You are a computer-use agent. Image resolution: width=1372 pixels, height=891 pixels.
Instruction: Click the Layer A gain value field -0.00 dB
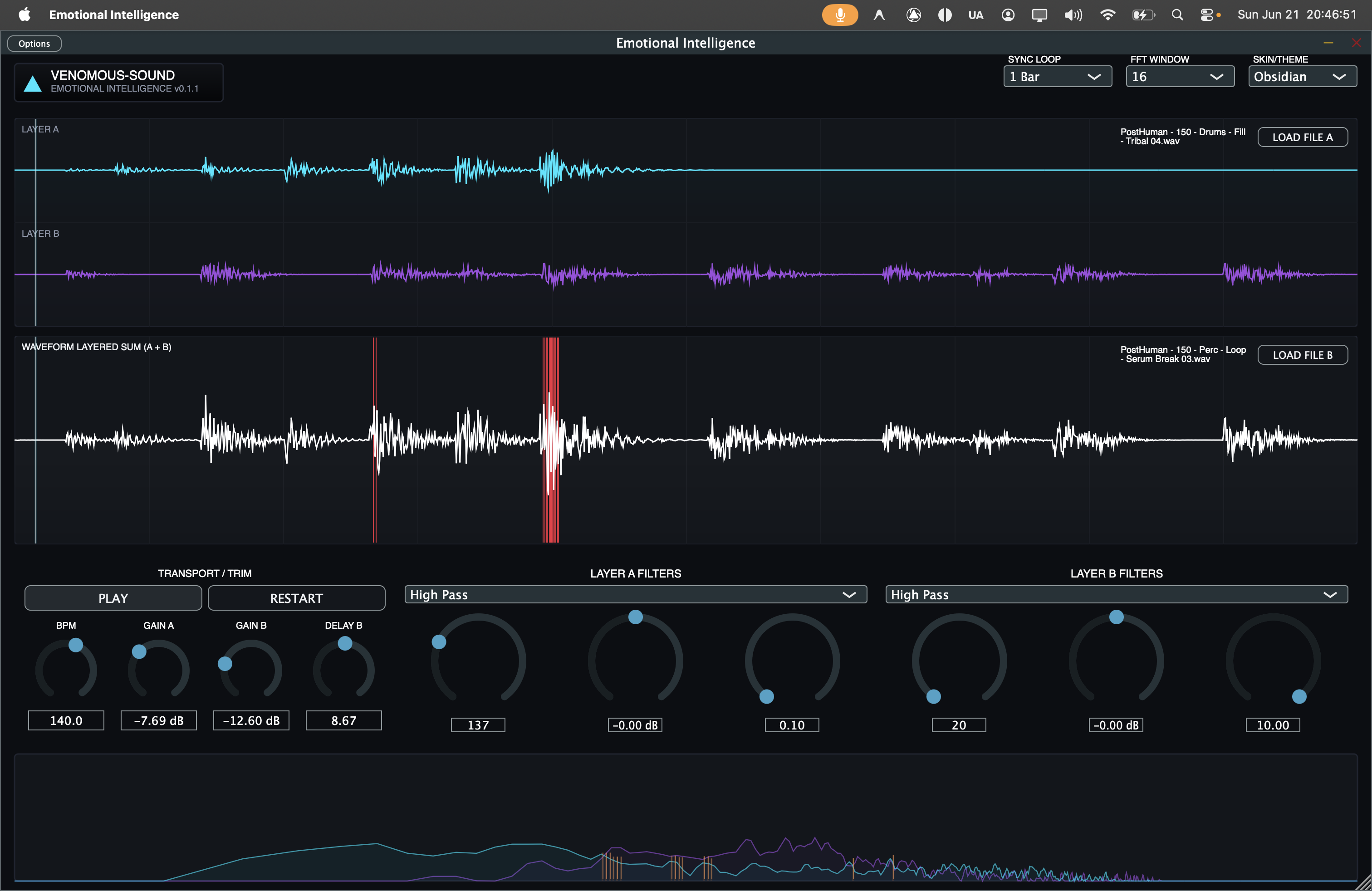pos(635,725)
